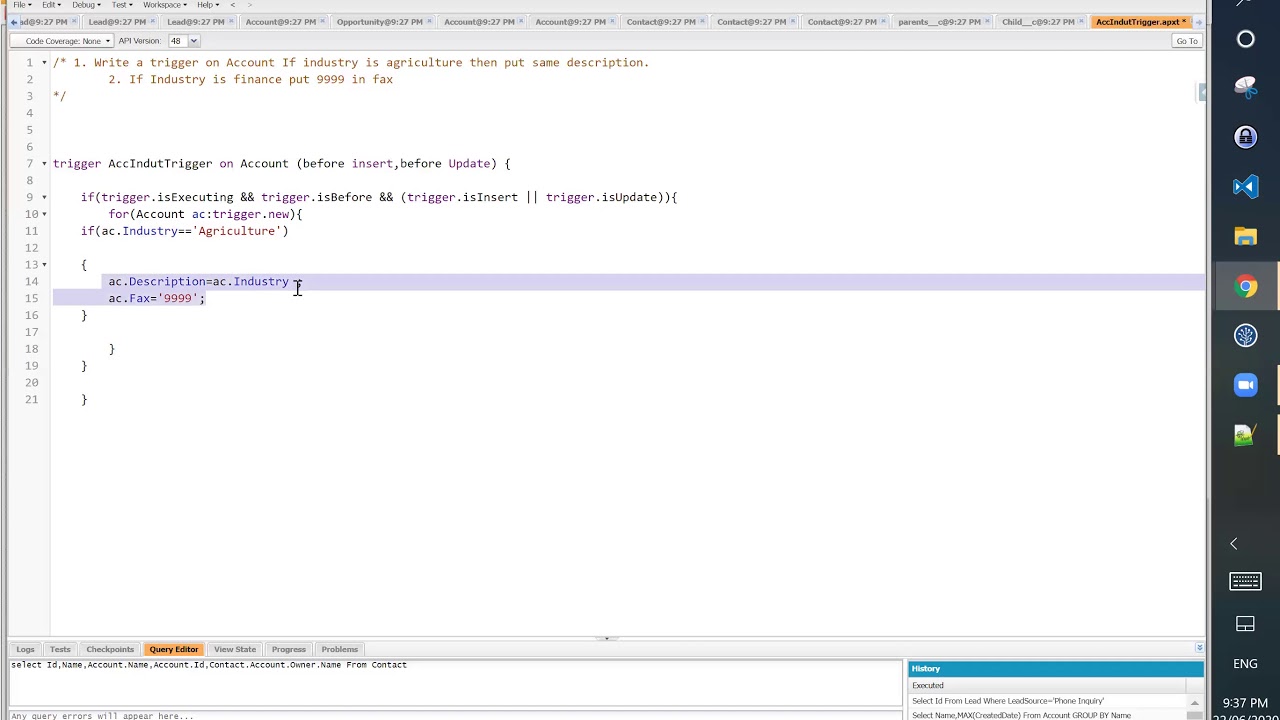Image resolution: width=1280 pixels, height=720 pixels.
Task: Go back with the < navigation arrow
Action: [233, 5]
